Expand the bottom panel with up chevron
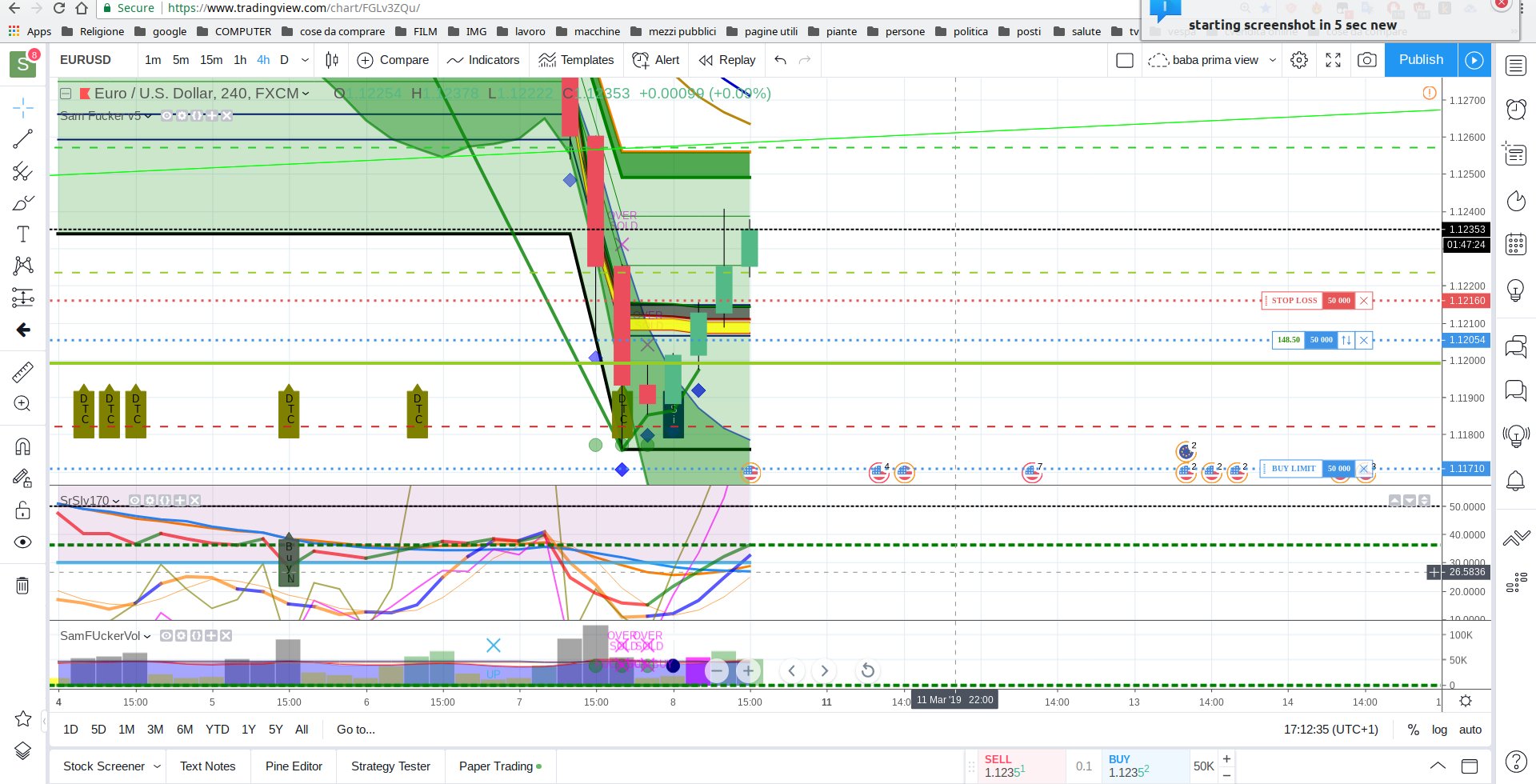Image resolution: width=1536 pixels, height=784 pixels. tap(1438, 766)
